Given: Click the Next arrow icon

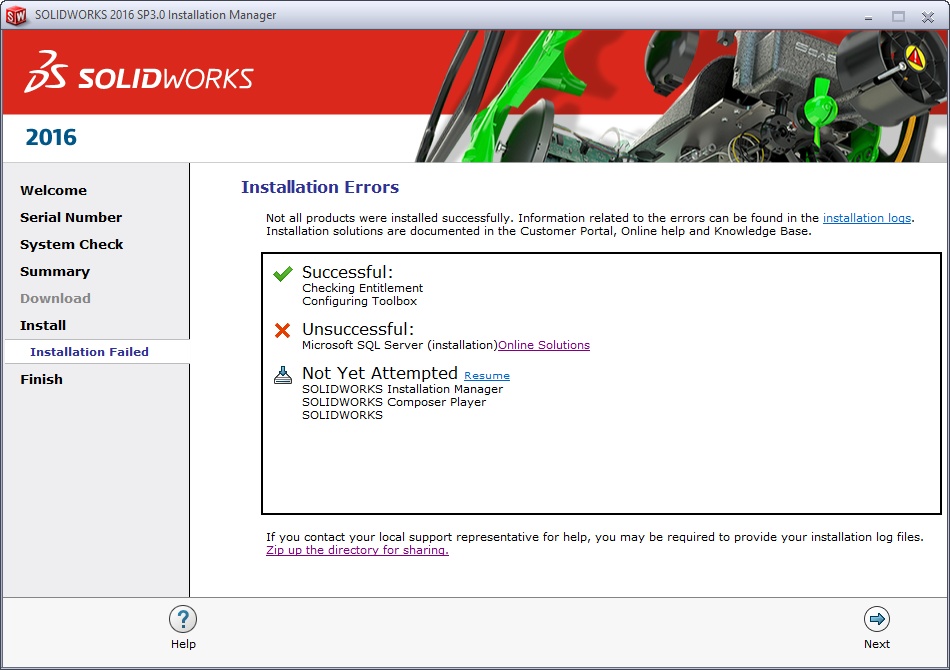Looking at the screenshot, I should 876,619.
